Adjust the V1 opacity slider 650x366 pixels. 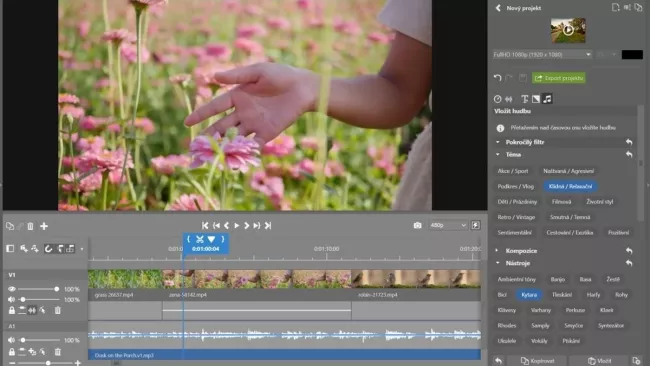click(x=38, y=289)
